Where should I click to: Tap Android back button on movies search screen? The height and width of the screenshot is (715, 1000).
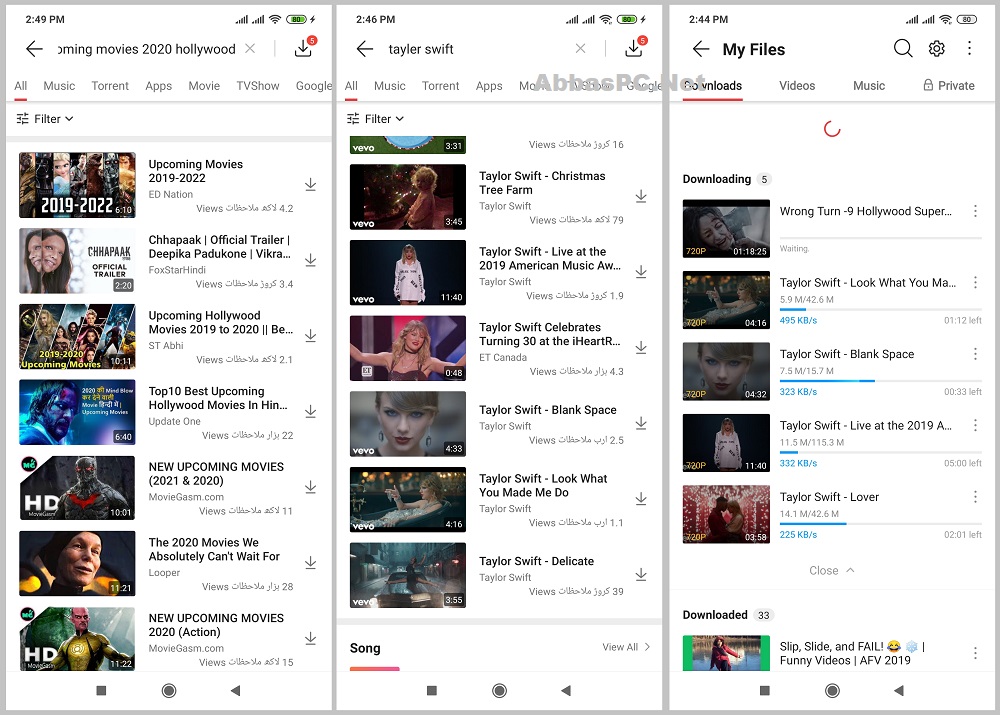[235, 690]
